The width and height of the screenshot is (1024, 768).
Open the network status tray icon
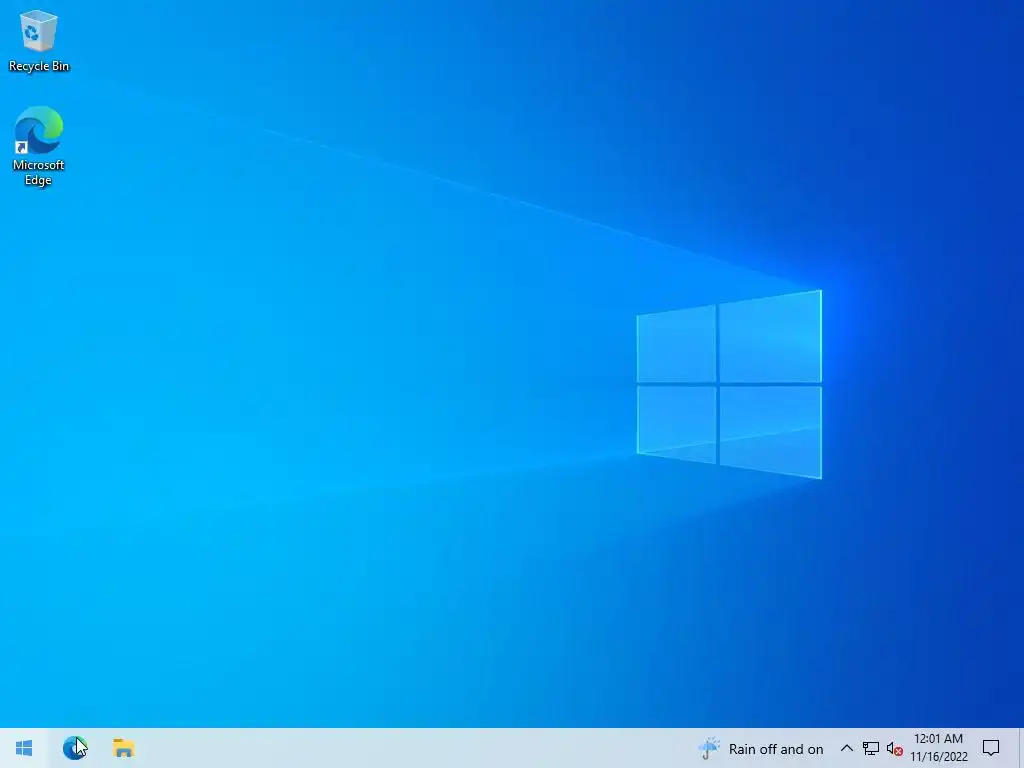[871, 748]
